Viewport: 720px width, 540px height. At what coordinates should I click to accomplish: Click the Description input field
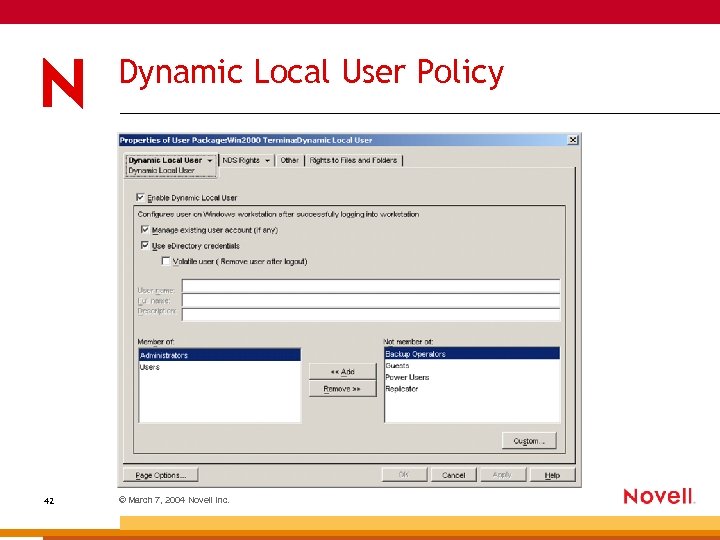coord(371,314)
